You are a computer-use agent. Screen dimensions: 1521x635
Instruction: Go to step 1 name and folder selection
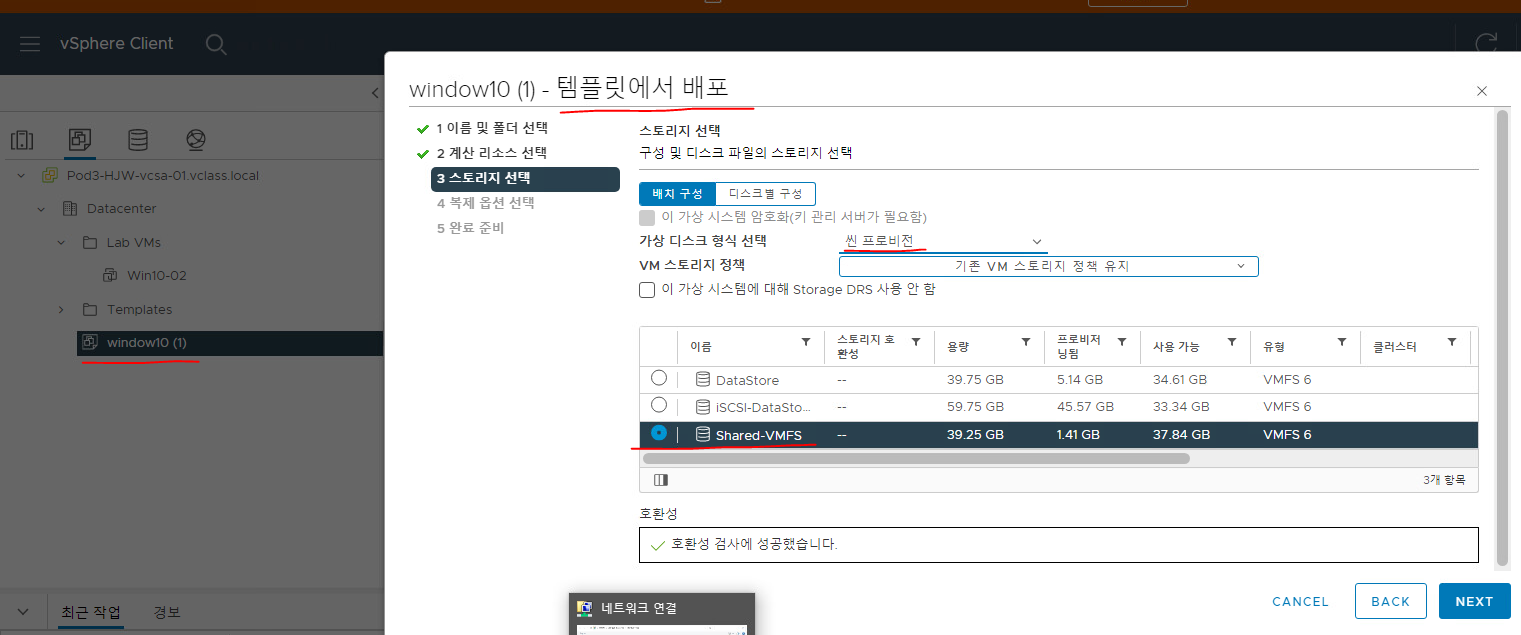[x=492, y=128]
